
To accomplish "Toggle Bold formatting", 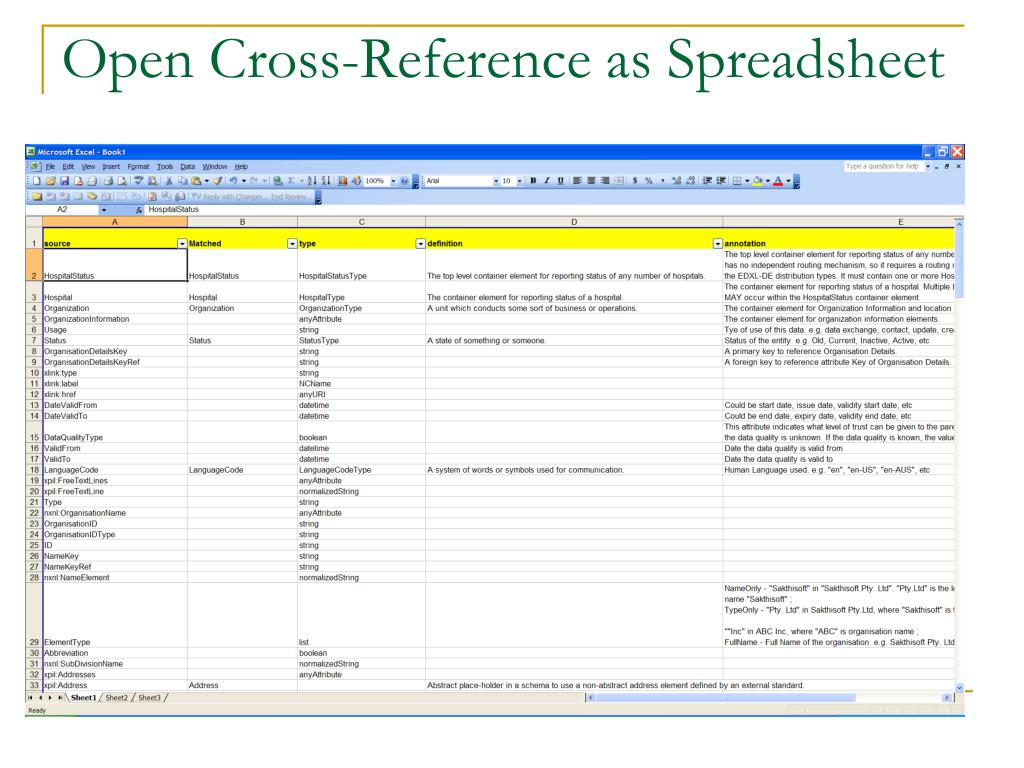I will pyautogui.click(x=533, y=181).
